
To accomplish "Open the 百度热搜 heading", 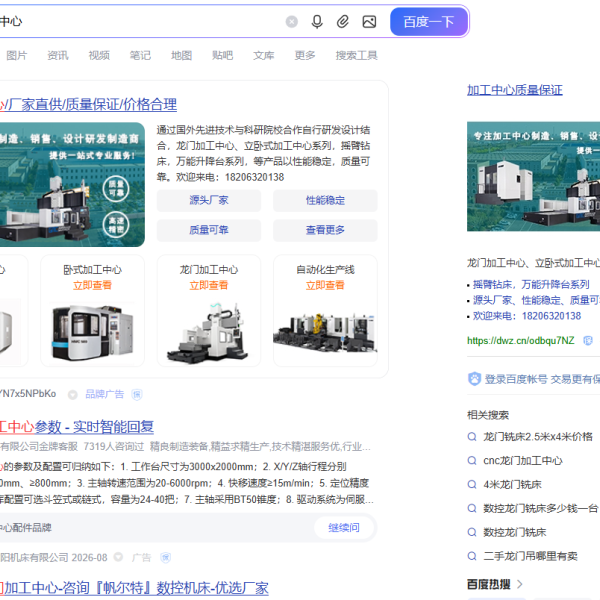I will click(489, 584).
